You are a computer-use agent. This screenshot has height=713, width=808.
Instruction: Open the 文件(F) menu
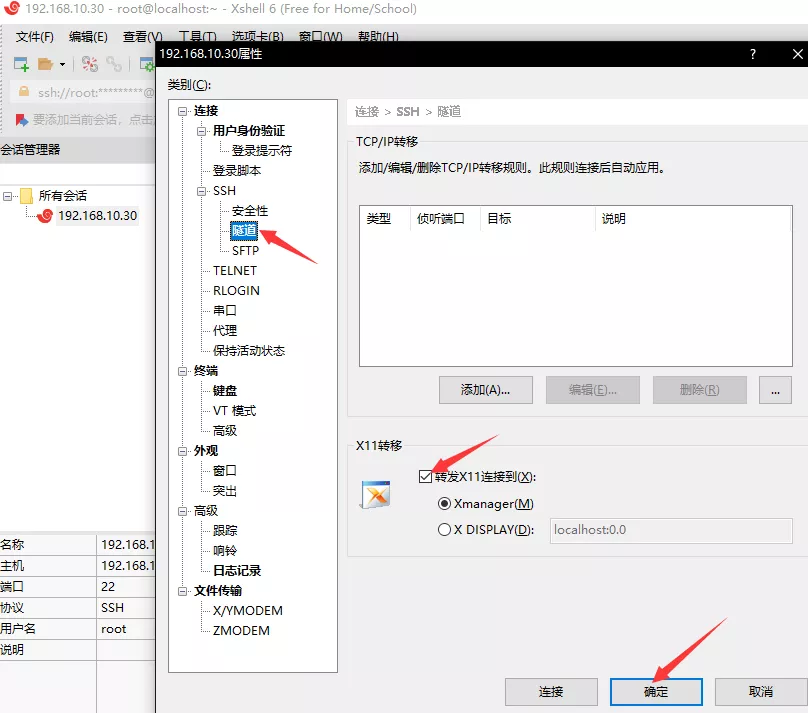coord(34,37)
